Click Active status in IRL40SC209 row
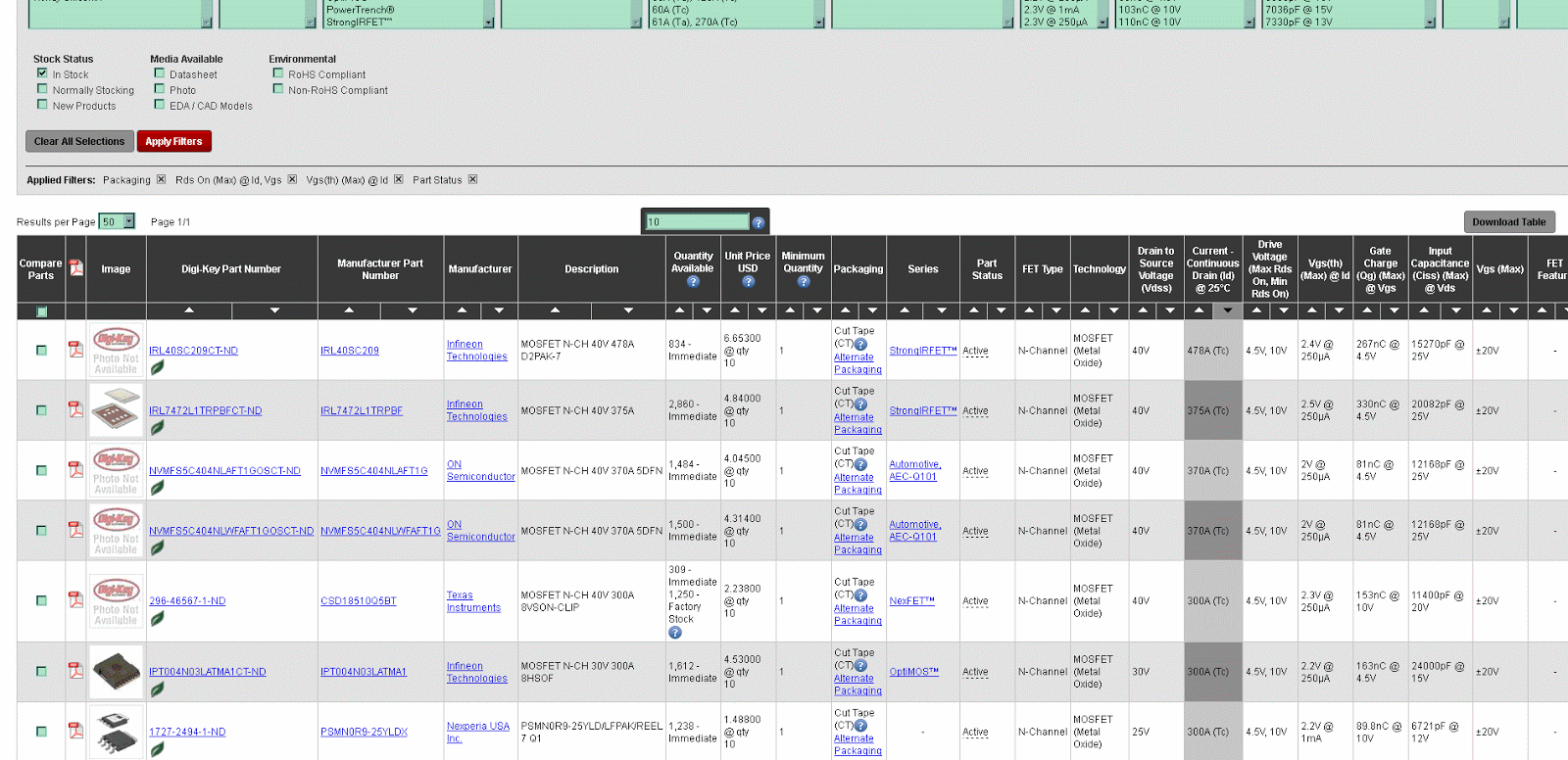The width and height of the screenshot is (1568, 760). tap(975, 351)
